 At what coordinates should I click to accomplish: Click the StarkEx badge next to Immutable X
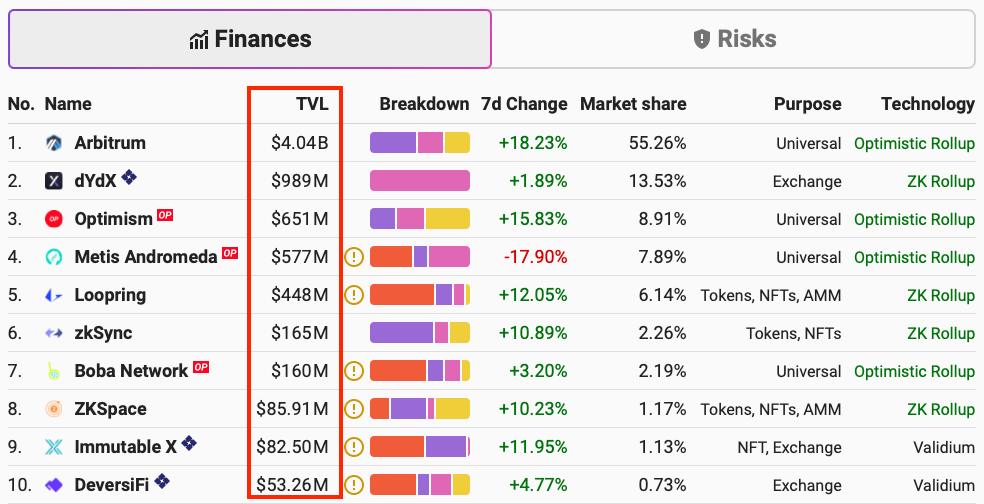click(x=189, y=444)
